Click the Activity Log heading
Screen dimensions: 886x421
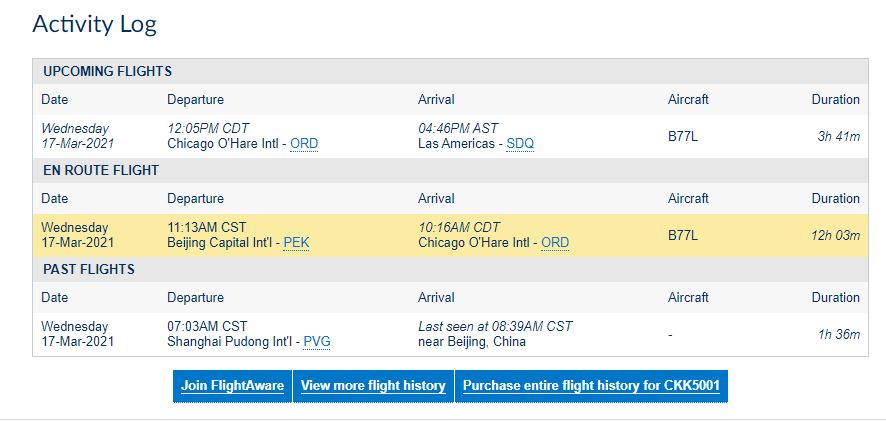pos(94,24)
